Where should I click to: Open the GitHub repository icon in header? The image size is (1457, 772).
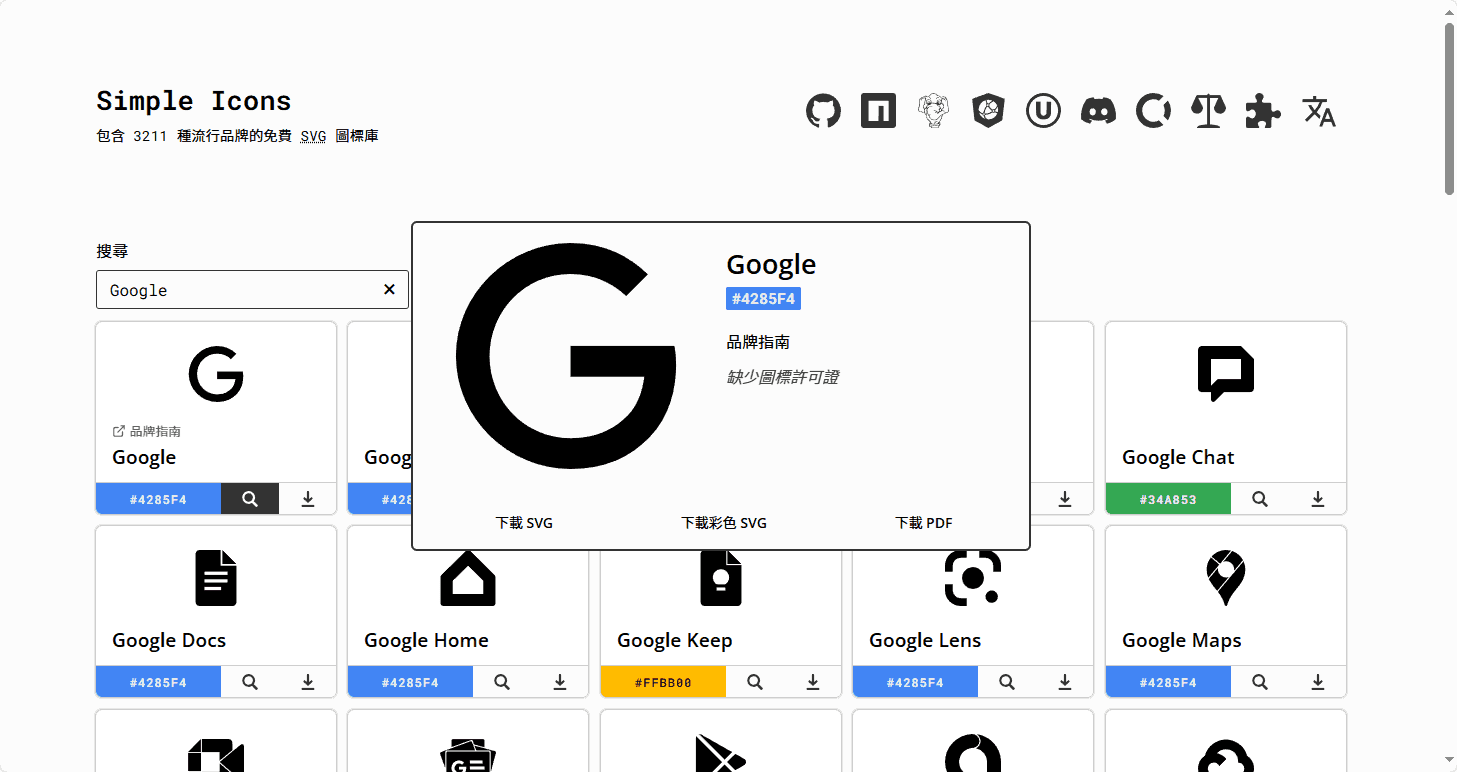pyautogui.click(x=823, y=111)
